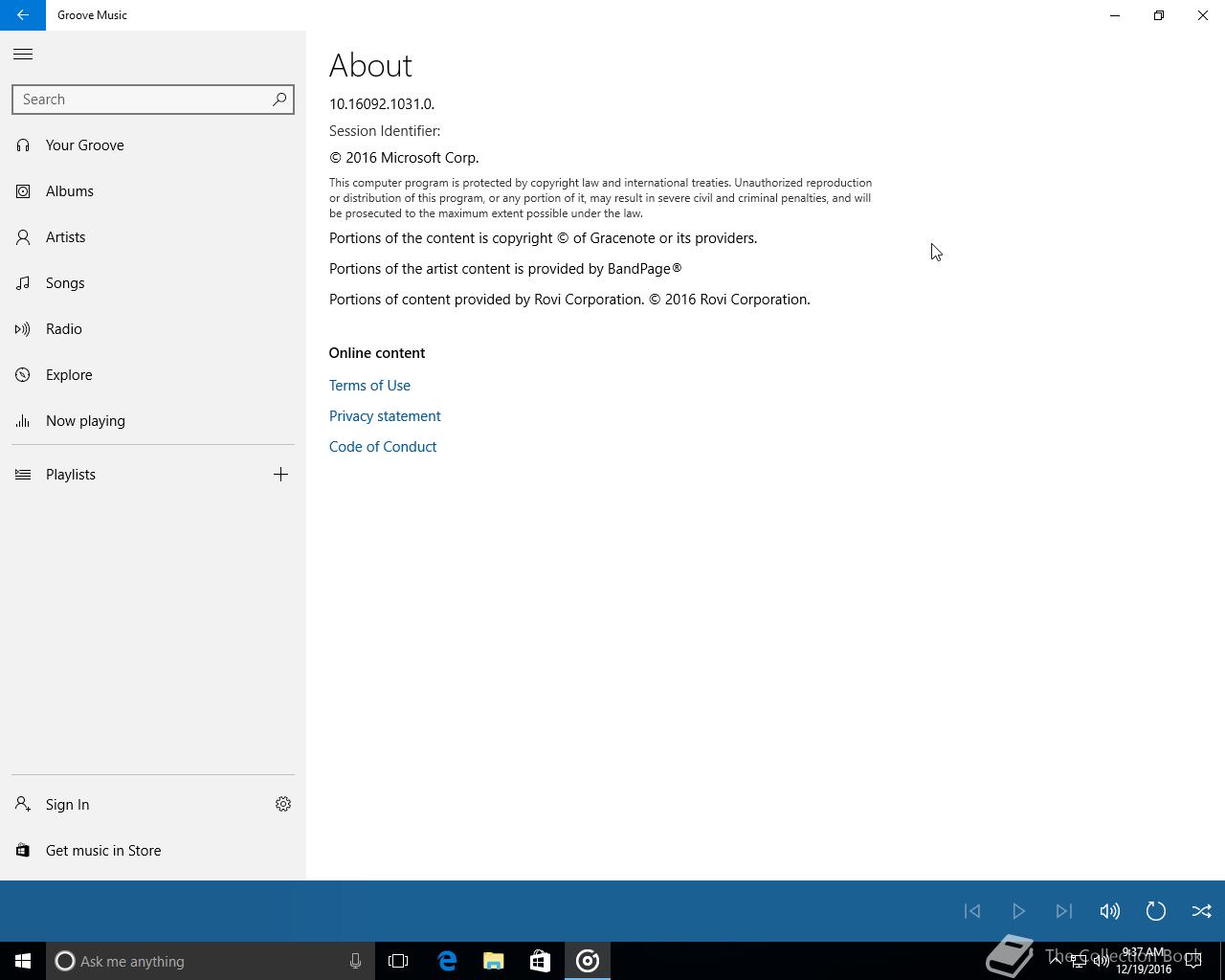
Task: Play the current track
Action: click(x=1018, y=911)
